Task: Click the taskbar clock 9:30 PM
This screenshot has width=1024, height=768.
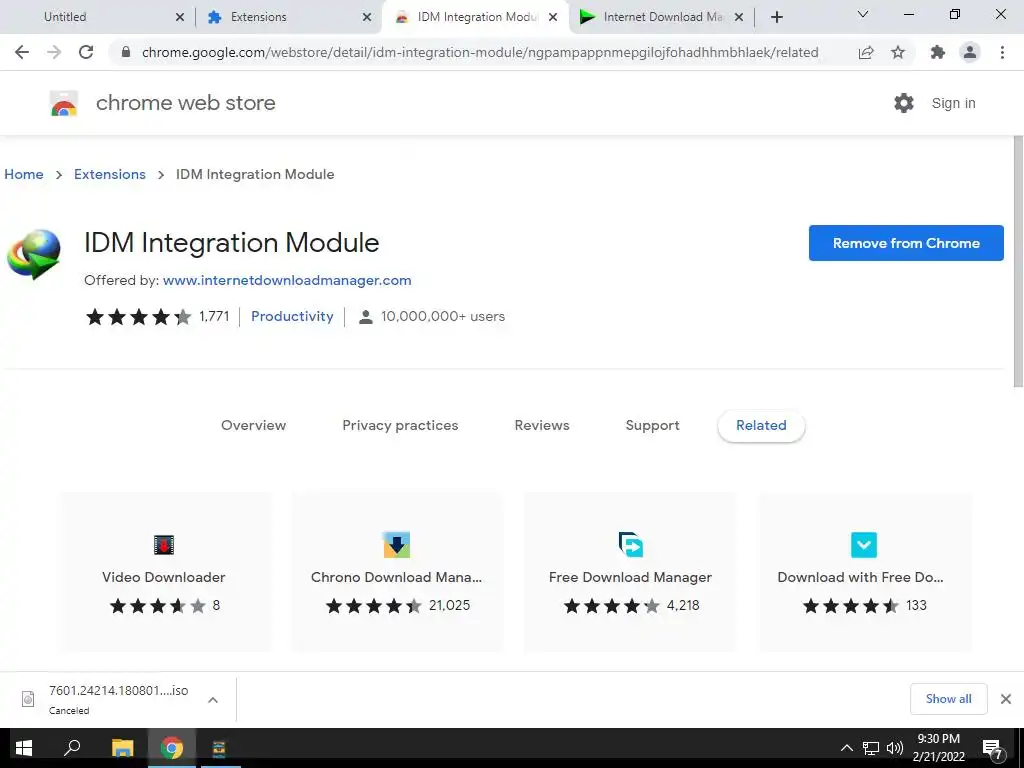Action: pos(938,739)
